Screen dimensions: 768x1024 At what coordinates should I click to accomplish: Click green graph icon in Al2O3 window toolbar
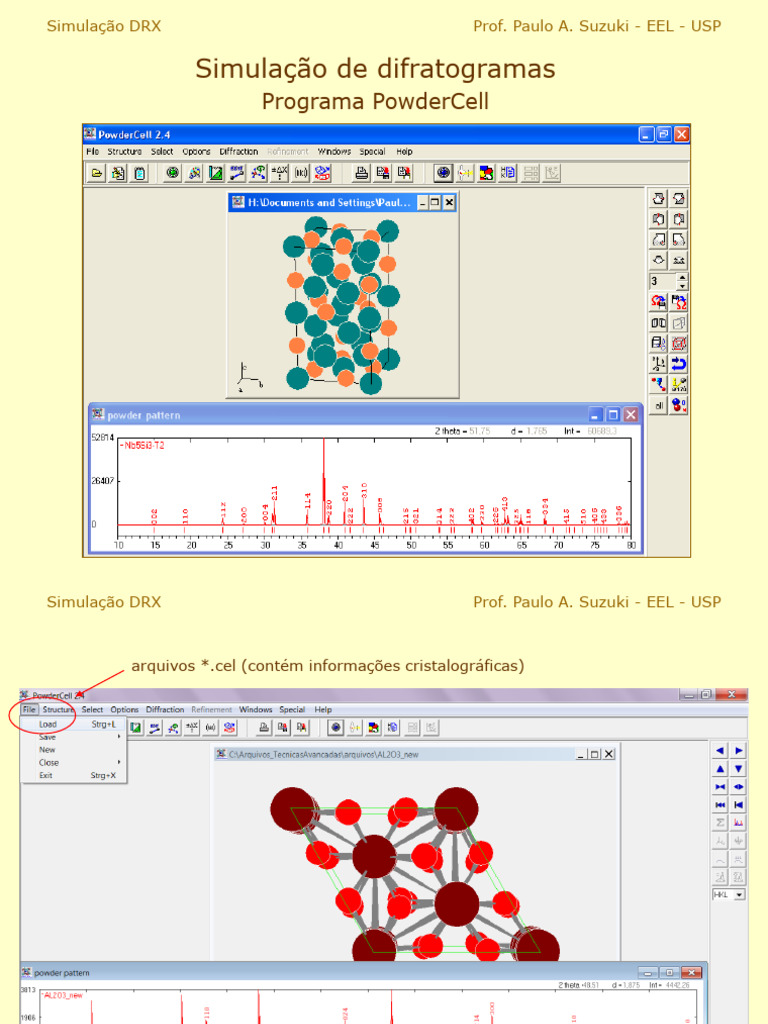click(135, 728)
